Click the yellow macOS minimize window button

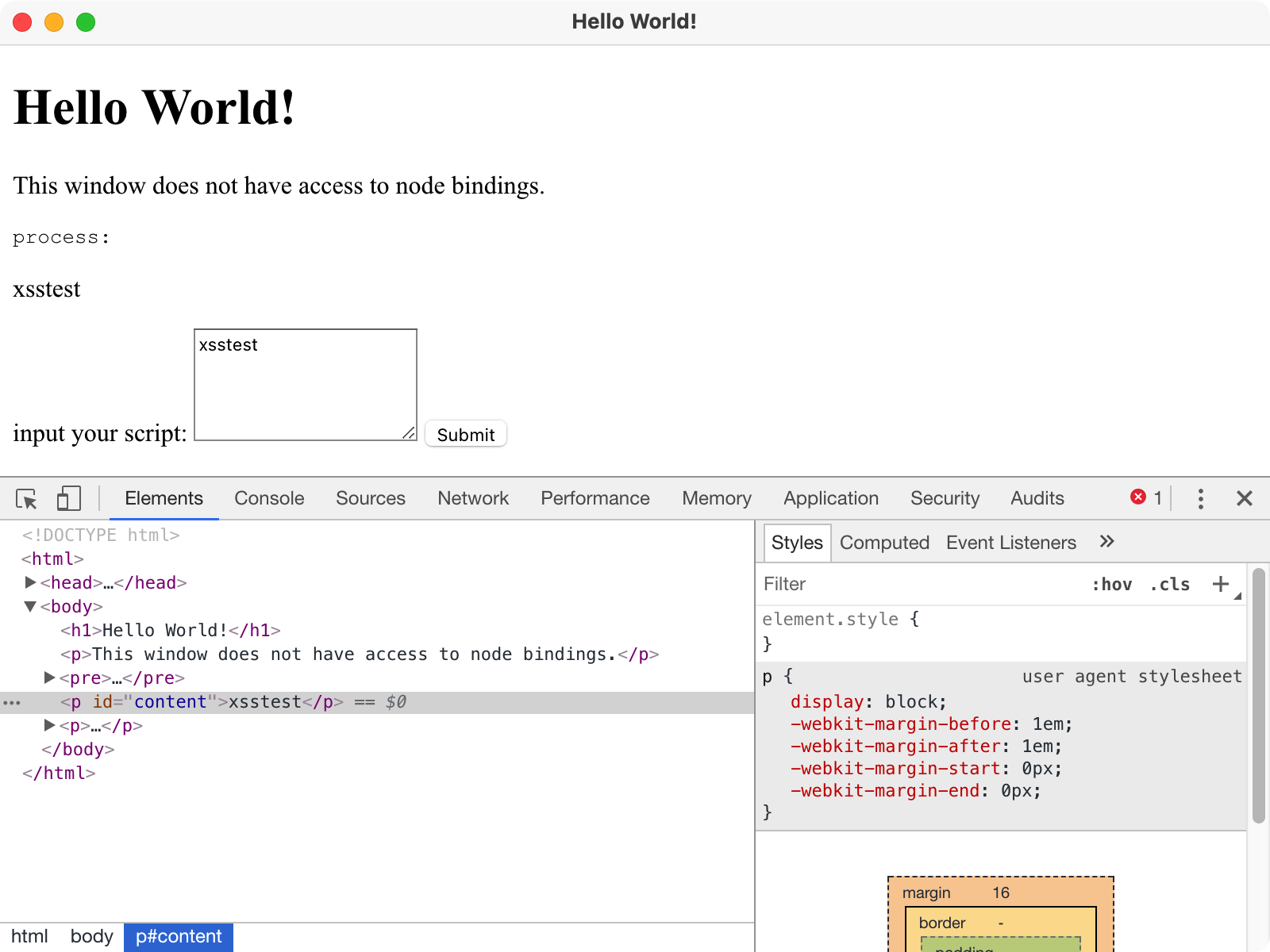[54, 22]
